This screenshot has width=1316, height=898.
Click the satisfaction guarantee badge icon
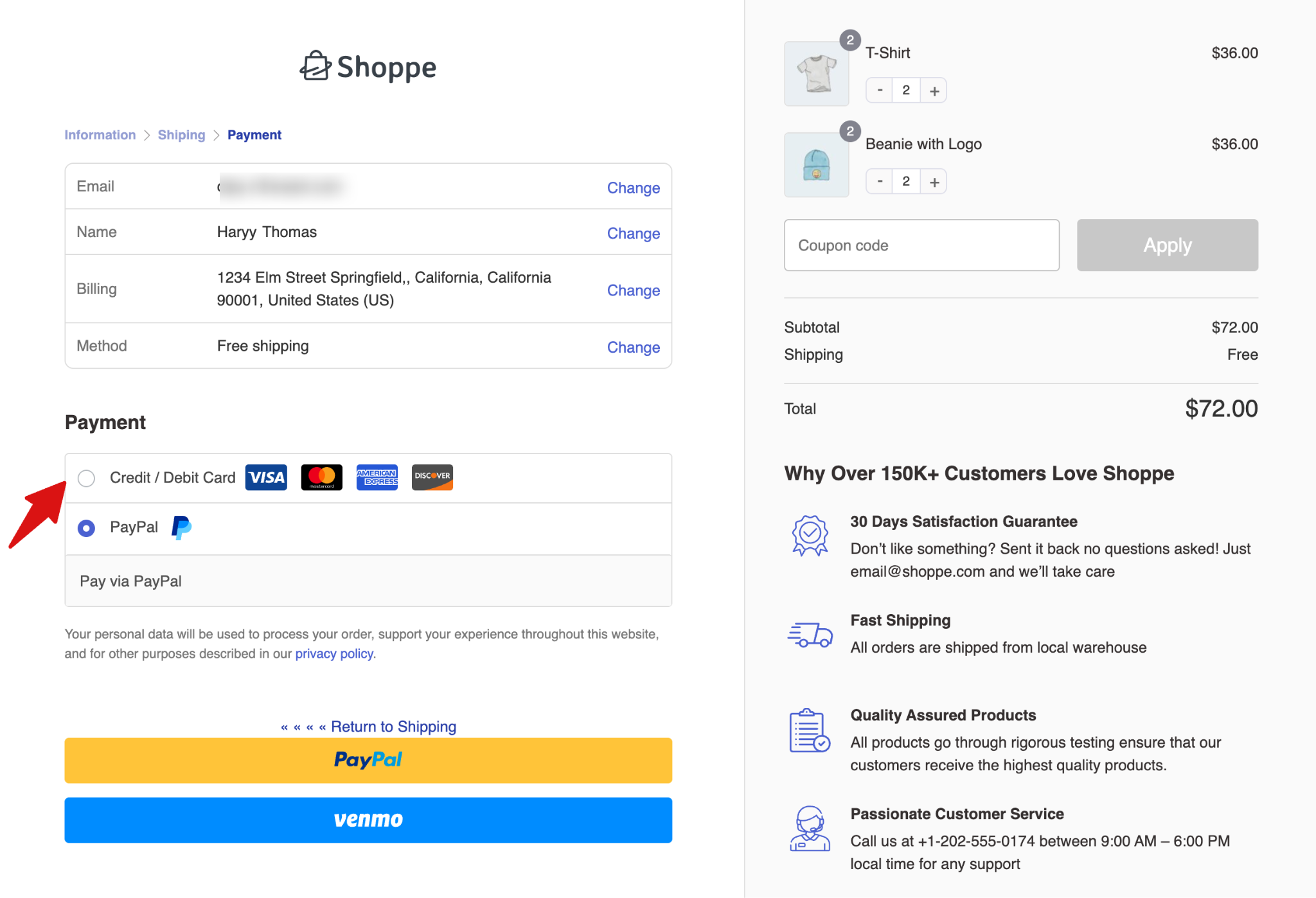[x=810, y=535]
